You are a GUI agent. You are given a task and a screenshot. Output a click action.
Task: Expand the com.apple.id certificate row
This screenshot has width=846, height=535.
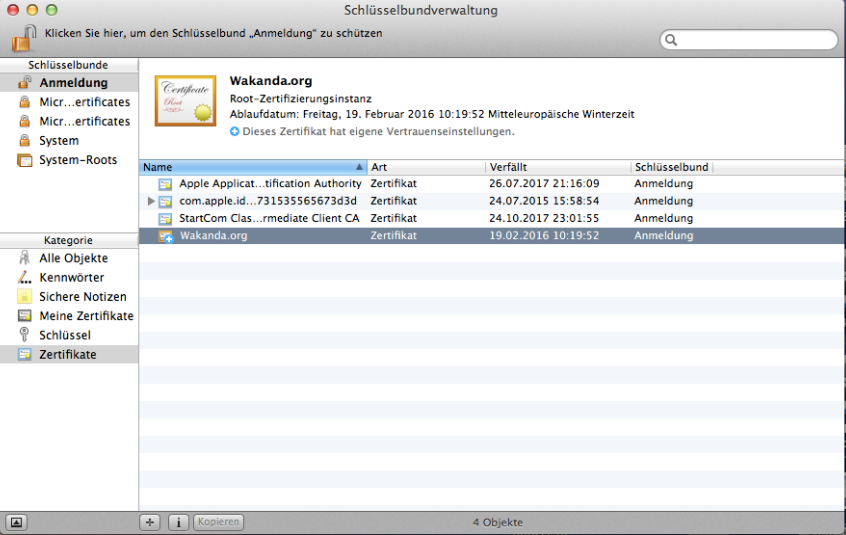(151, 201)
